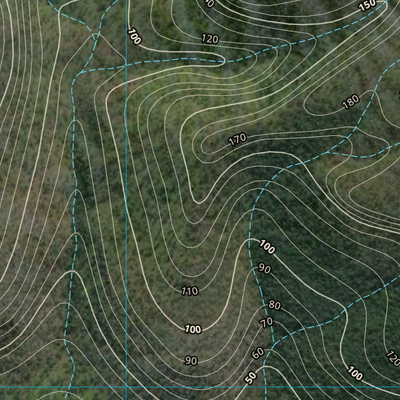
Task: Select the 80 contour elevation label
Action: [x=275, y=305]
